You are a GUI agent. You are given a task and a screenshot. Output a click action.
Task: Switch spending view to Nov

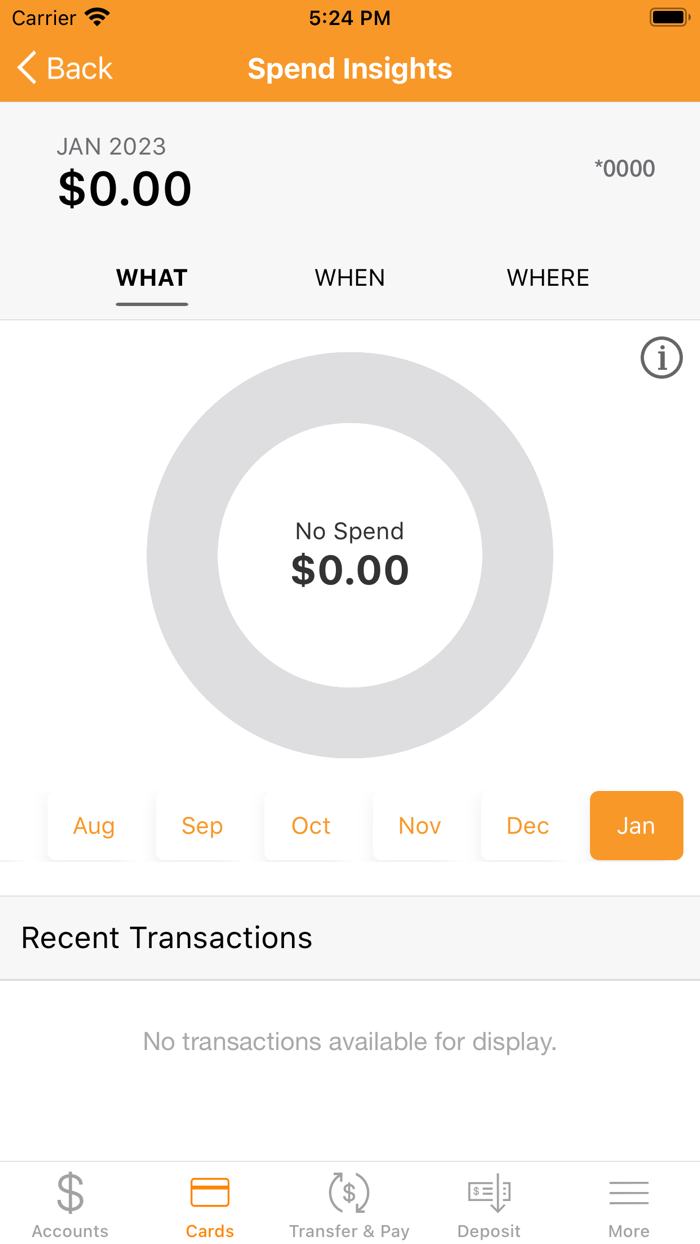click(x=419, y=826)
